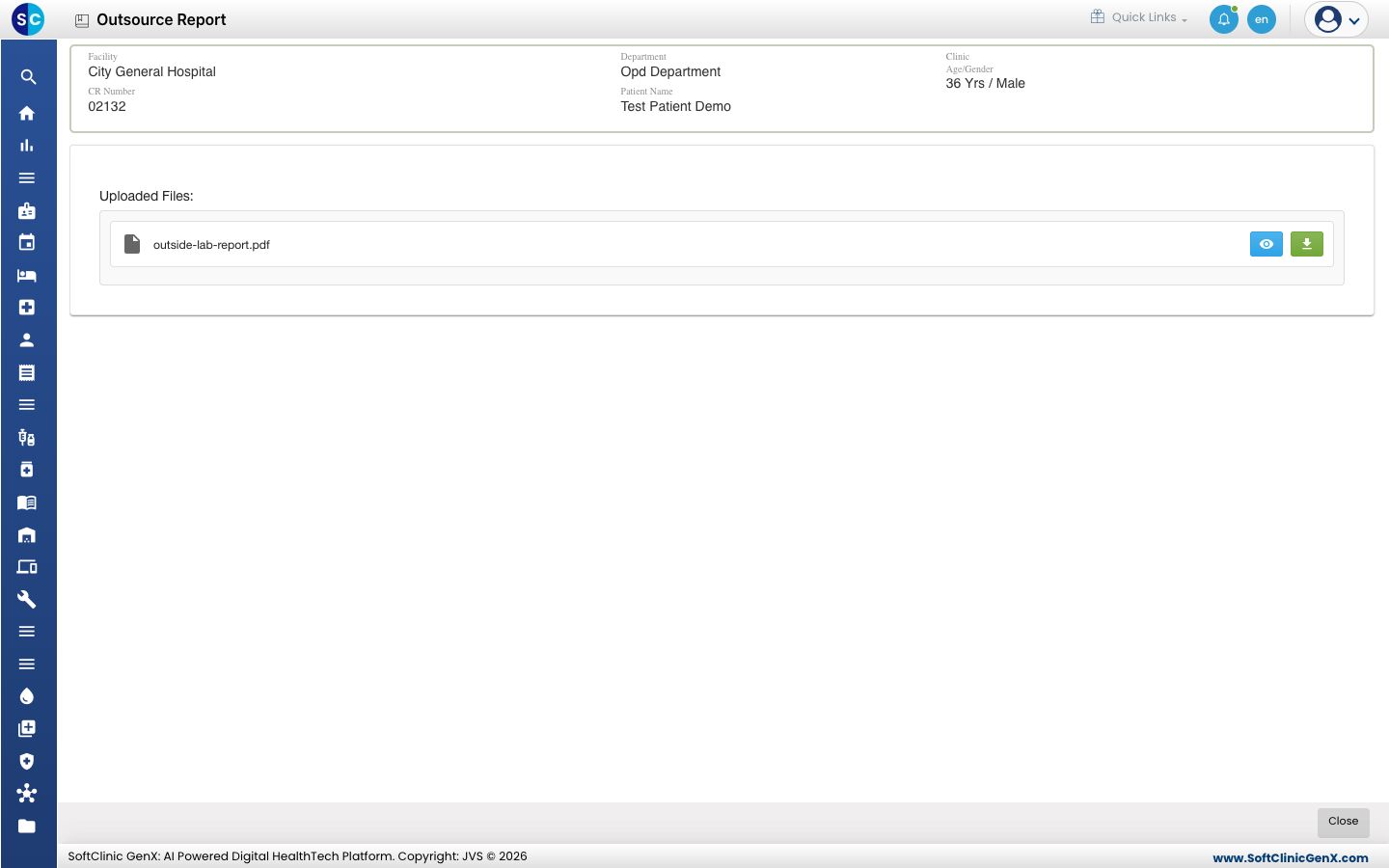Open the devices icon in sidebar
Image resolution: width=1389 pixels, height=868 pixels.
tap(27, 567)
